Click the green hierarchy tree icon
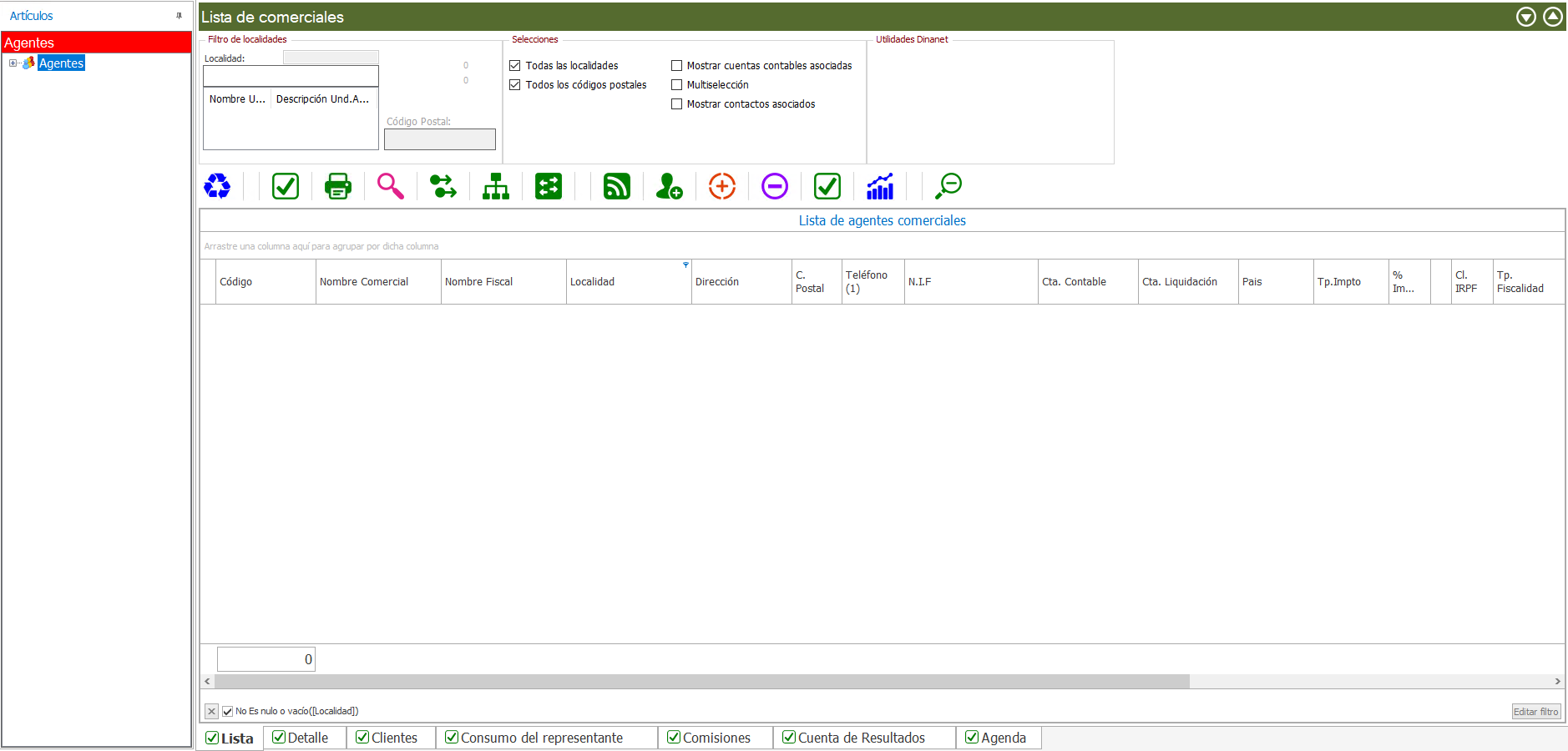 click(x=496, y=186)
